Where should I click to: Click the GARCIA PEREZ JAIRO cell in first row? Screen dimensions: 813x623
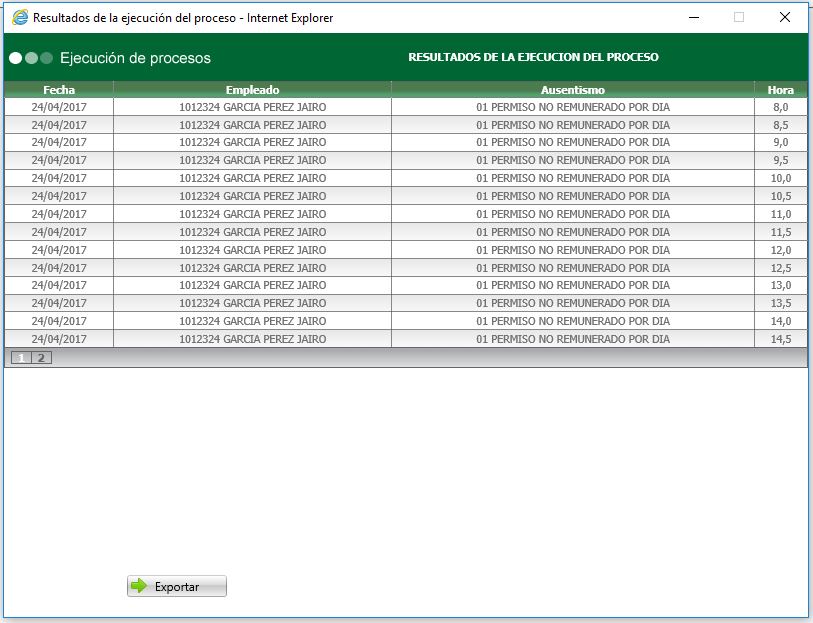coord(250,106)
